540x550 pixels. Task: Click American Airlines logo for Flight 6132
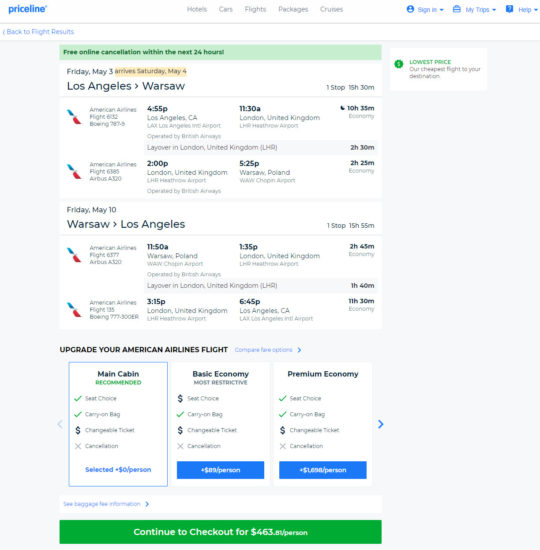74,116
